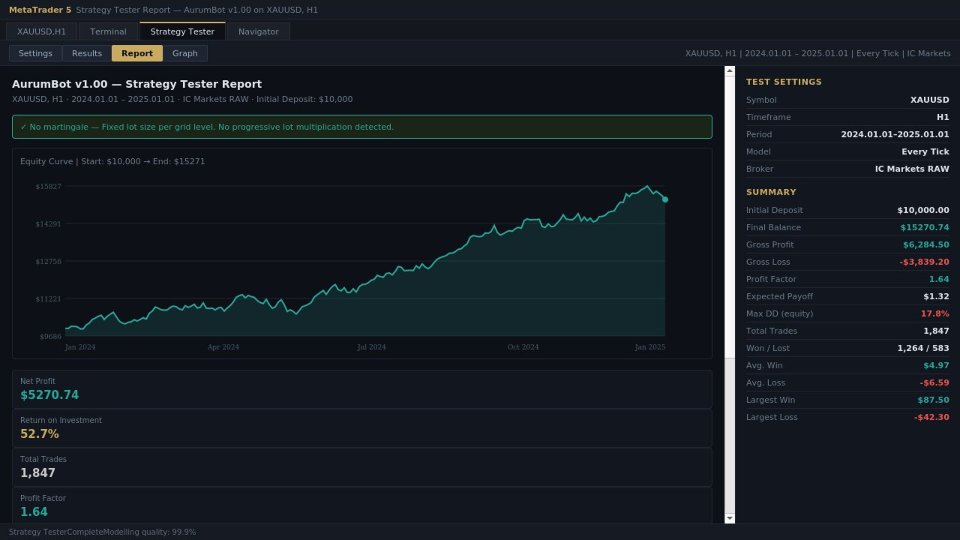The height and width of the screenshot is (540, 960).
Task: Click the Avg. Loss -$6.59 value
Action: [x=934, y=383]
